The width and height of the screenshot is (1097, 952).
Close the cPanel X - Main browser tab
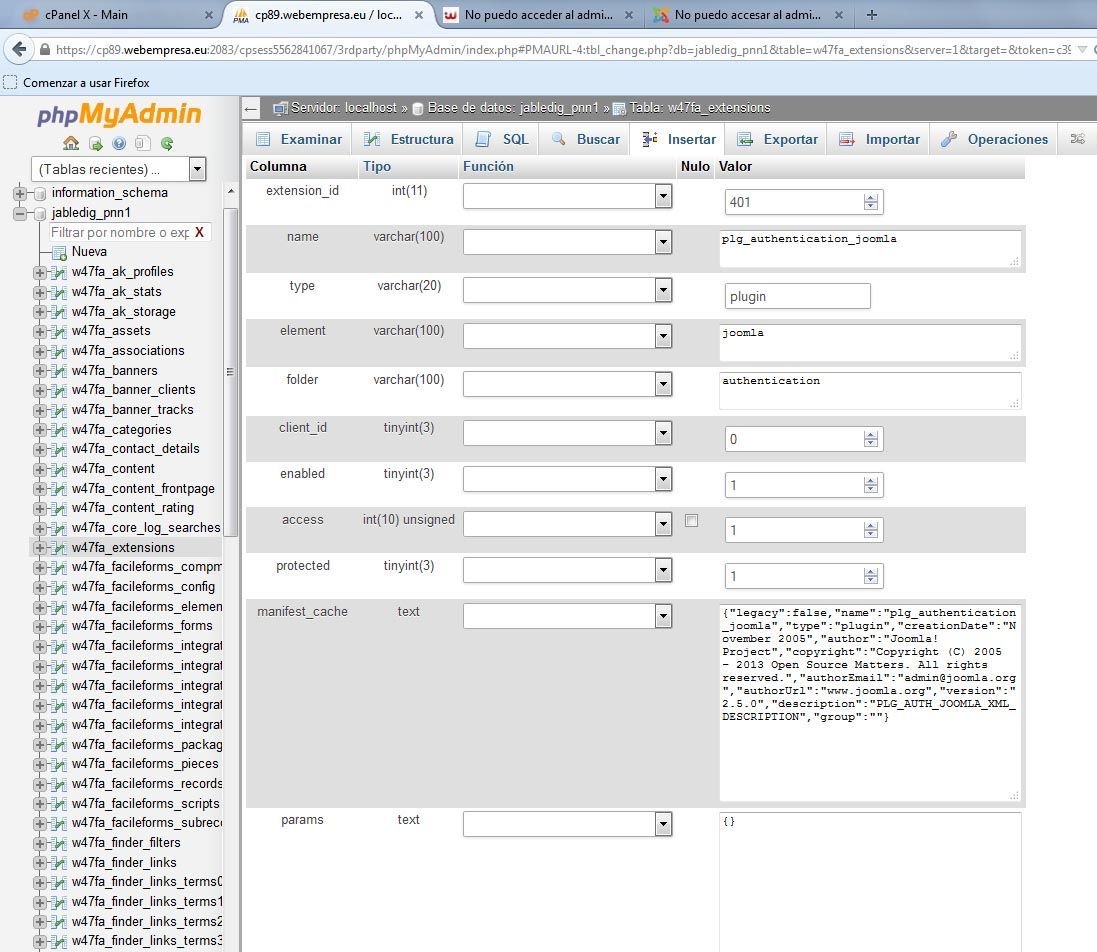208,15
